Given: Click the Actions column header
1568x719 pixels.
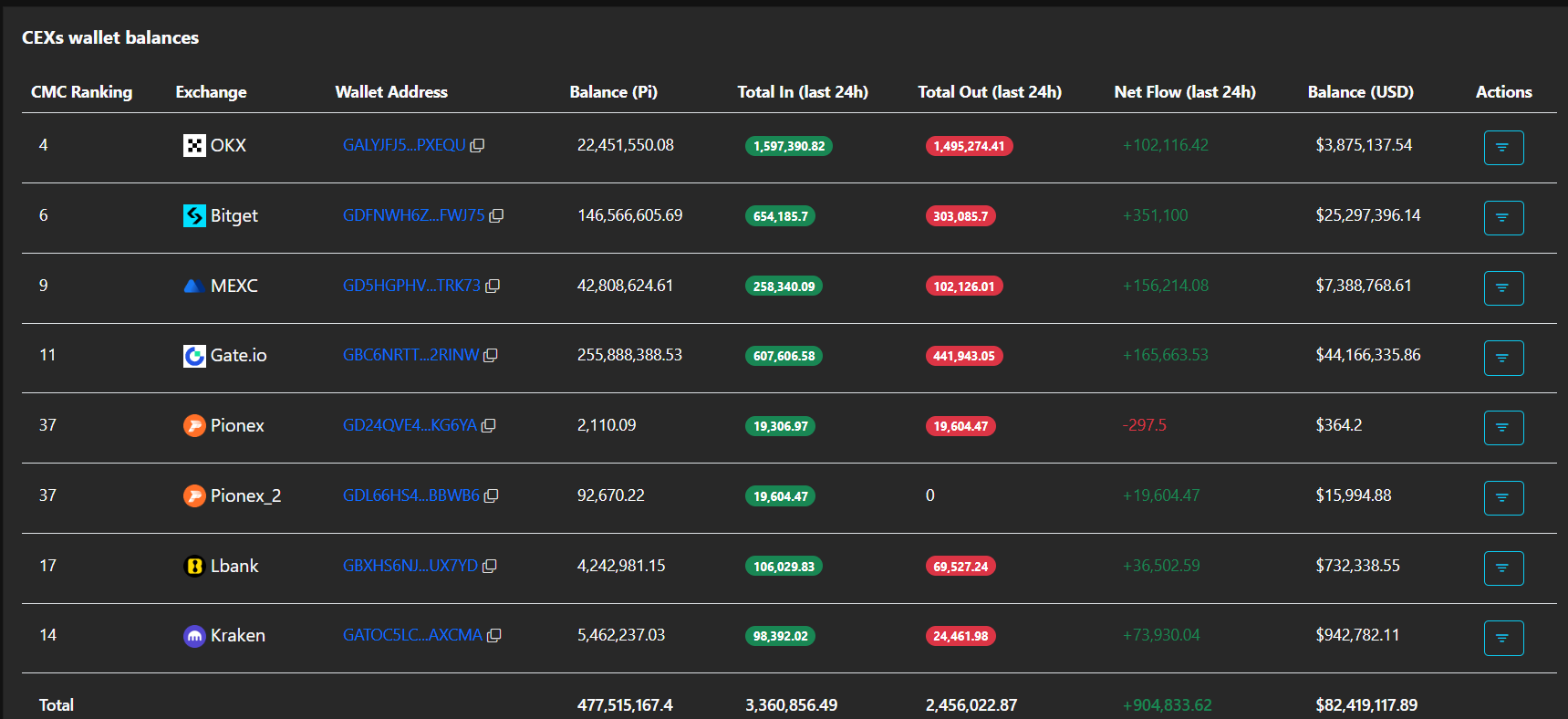Looking at the screenshot, I should tap(1504, 92).
